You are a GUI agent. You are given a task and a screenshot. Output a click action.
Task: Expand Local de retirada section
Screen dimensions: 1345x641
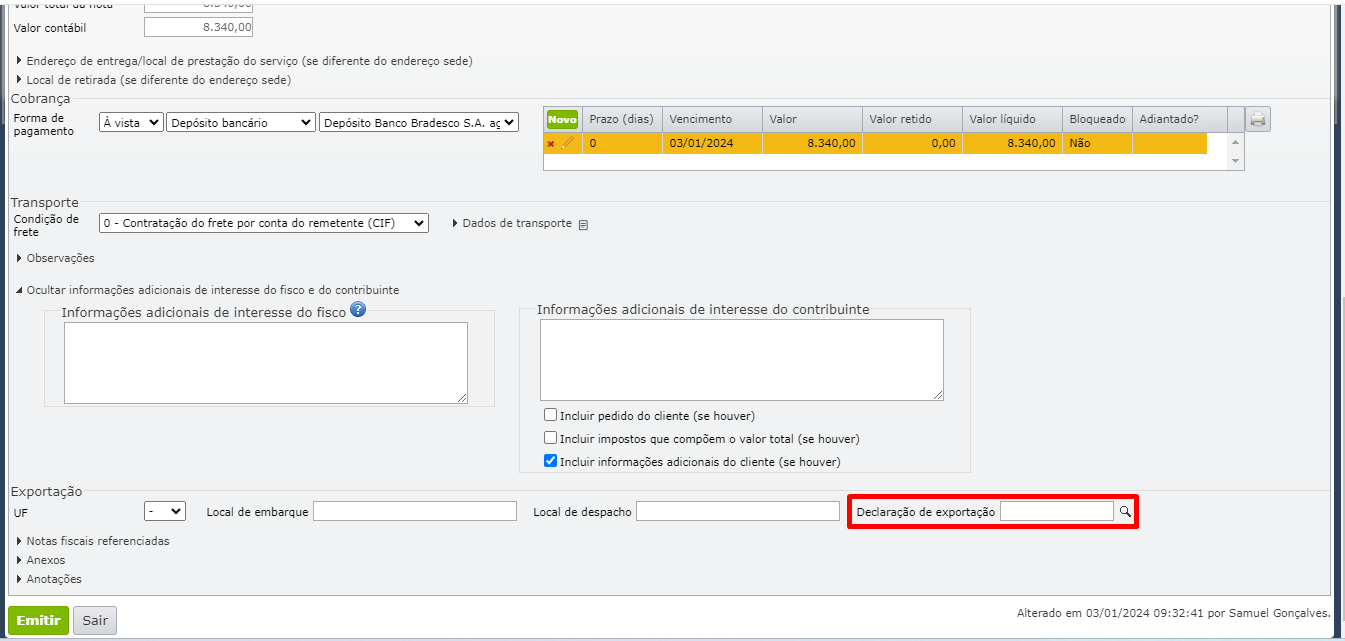(154, 80)
